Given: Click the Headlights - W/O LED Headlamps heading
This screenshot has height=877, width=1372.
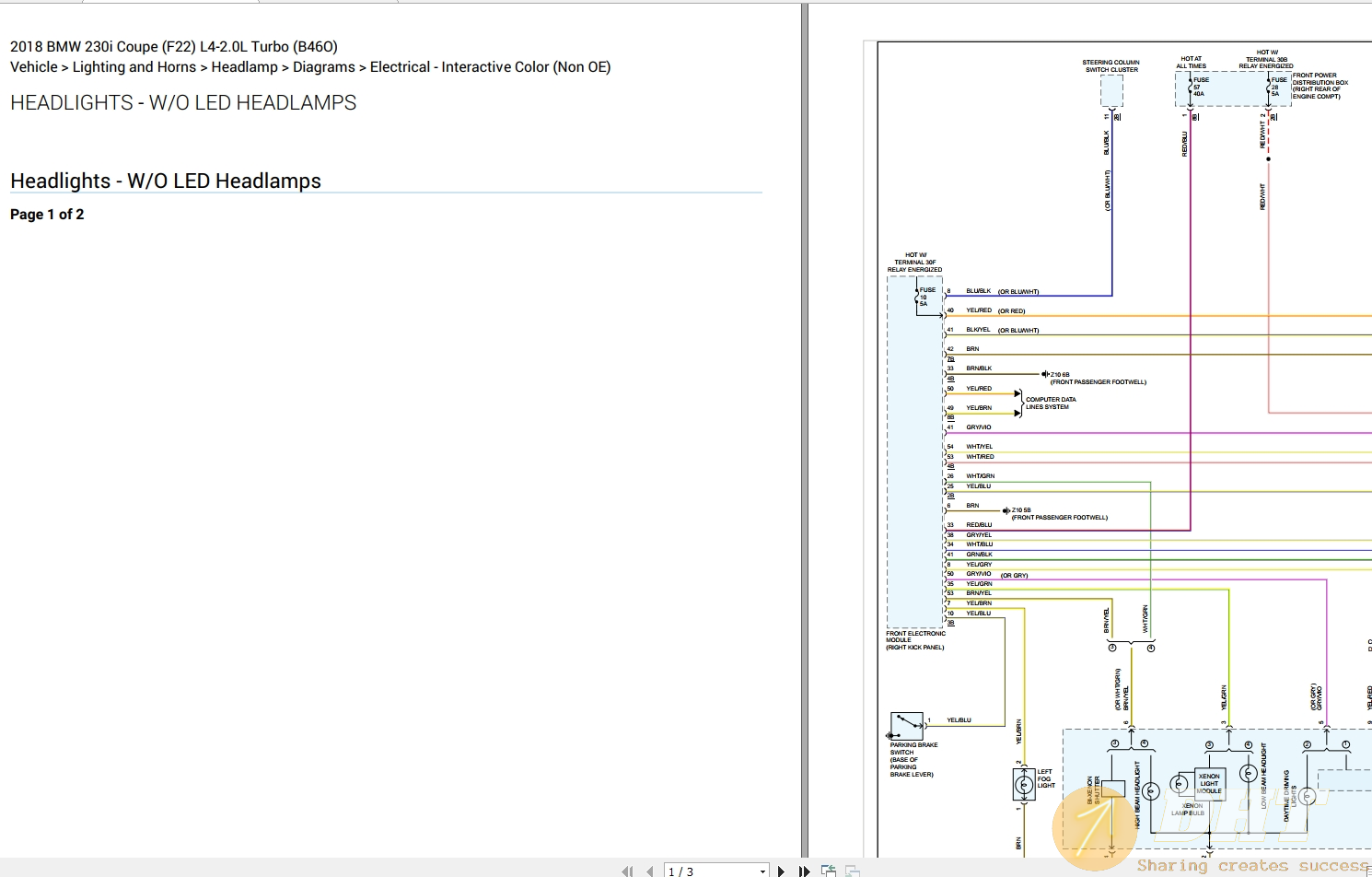Looking at the screenshot, I should (x=166, y=181).
